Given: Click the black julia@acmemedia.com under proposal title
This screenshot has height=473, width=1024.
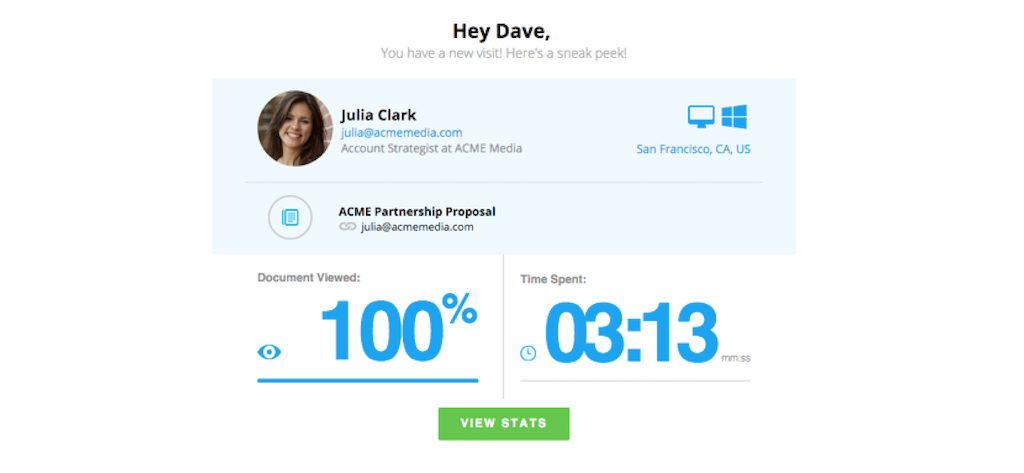Looking at the screenshot, I should click(x=417, y=227).
